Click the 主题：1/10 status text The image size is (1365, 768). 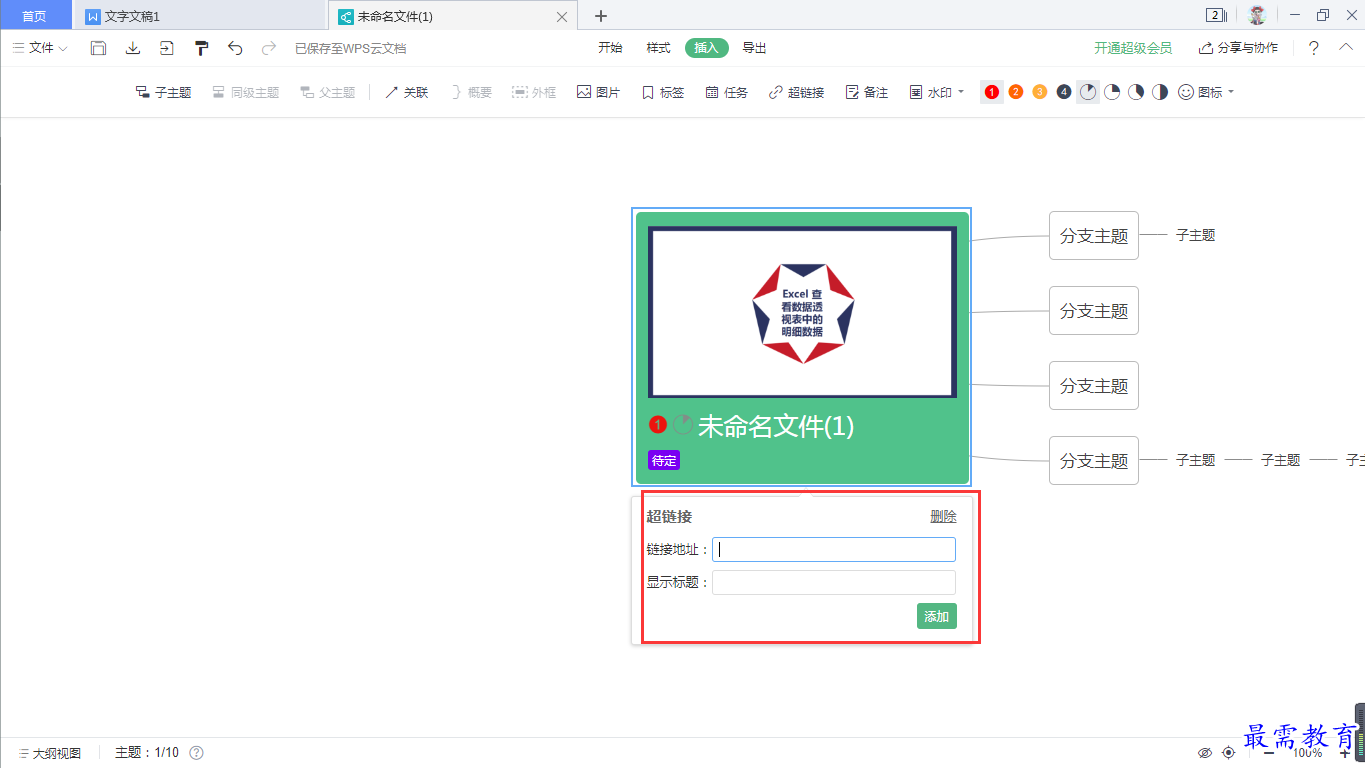(147, 753)
